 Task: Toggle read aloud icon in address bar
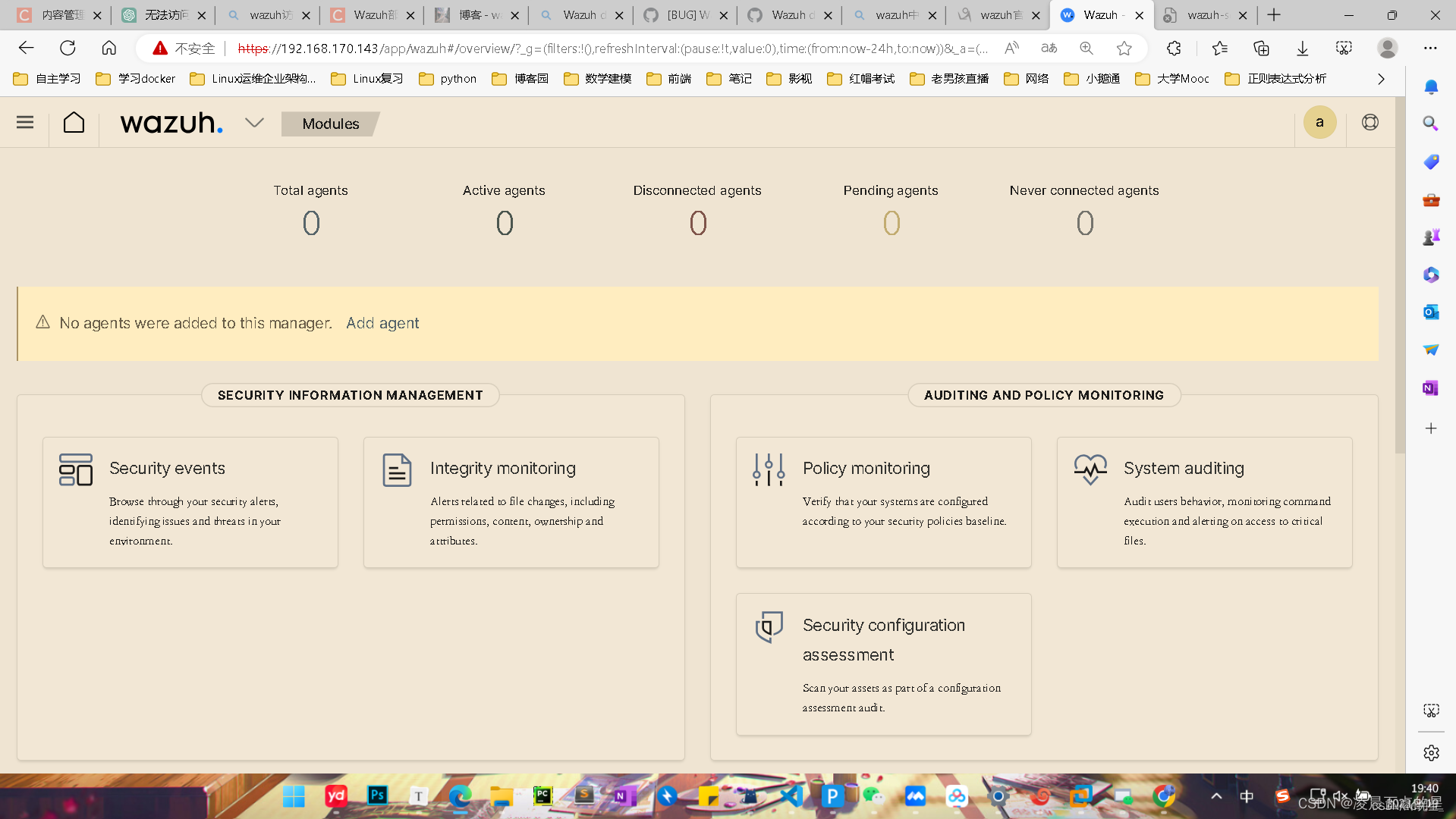(1011, 49)
